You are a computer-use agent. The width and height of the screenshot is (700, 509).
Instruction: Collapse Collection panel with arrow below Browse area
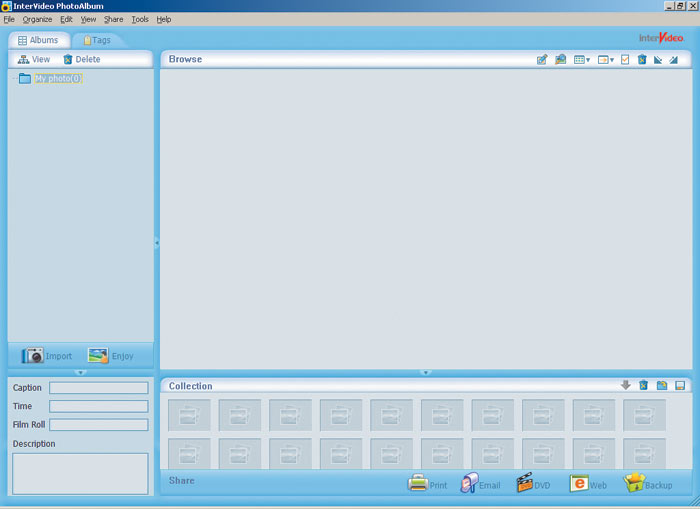click(425, 372)
